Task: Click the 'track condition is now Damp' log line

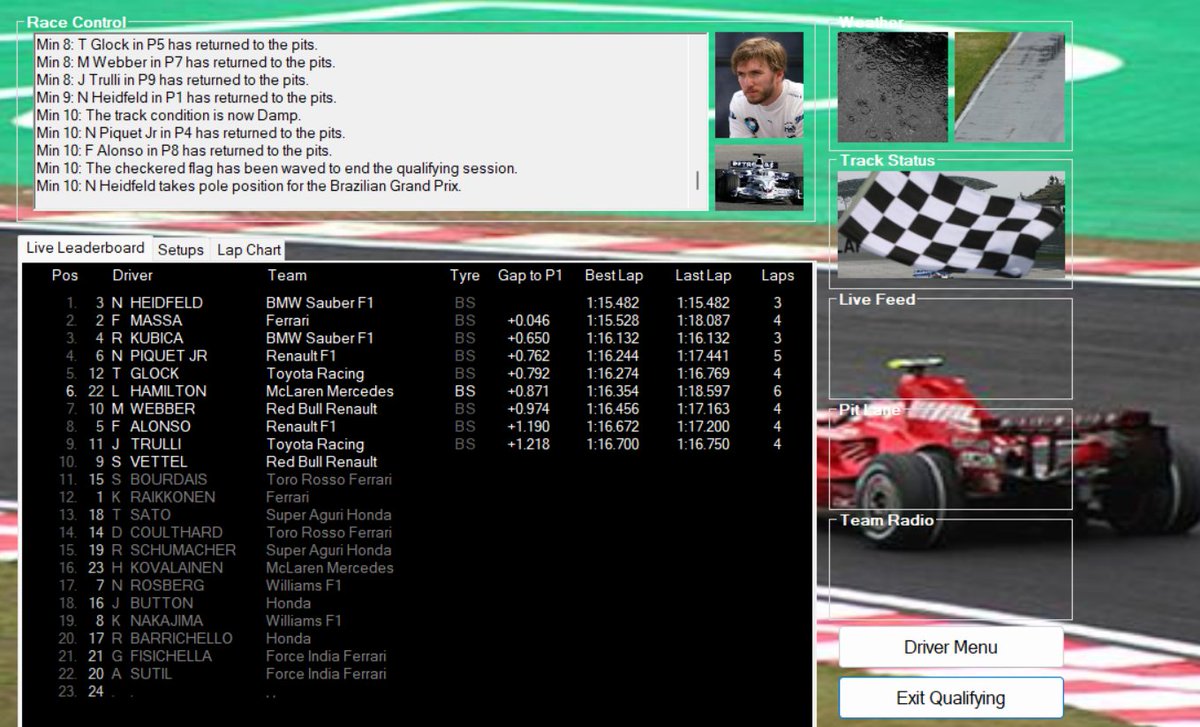Action: tap(168, 115)
